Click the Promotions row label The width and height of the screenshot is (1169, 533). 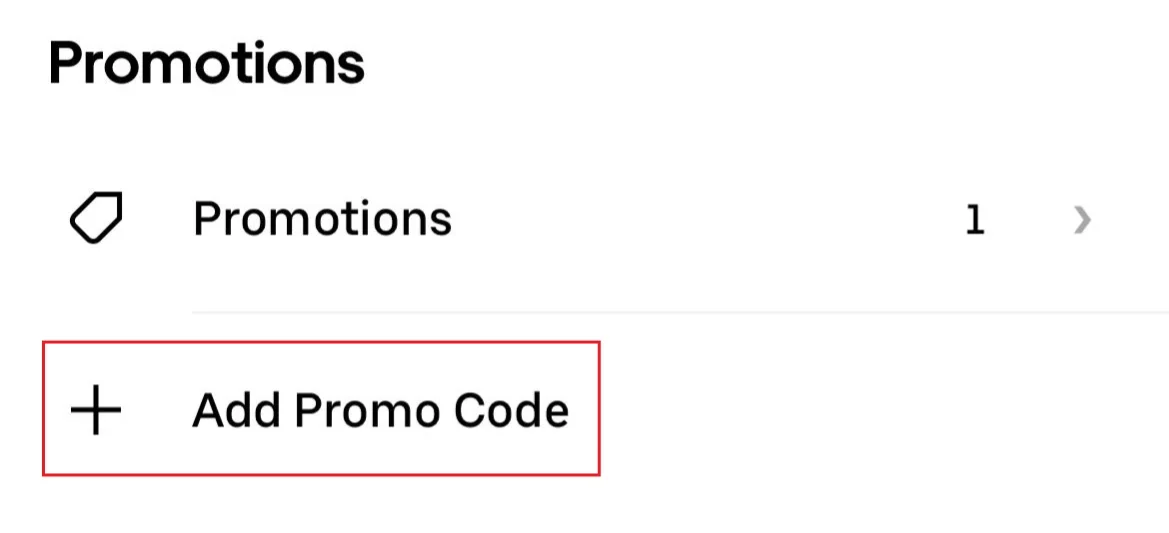(x=322, y=219)
